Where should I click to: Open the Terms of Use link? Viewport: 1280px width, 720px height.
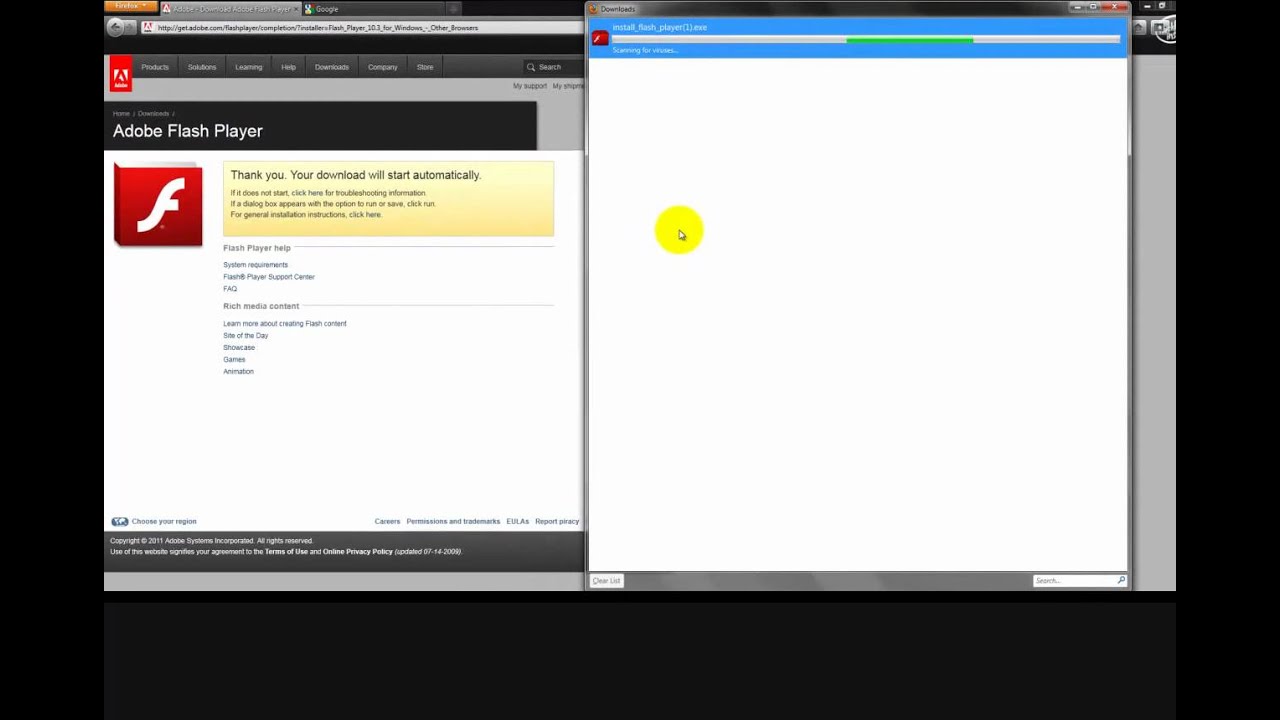[x=286, y=552]
